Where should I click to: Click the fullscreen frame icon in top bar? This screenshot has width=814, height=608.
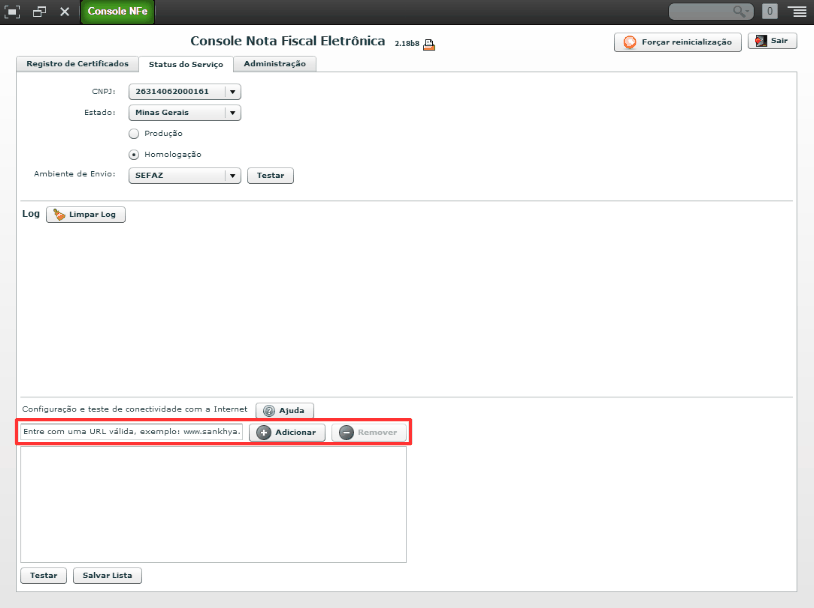(12, 11)
